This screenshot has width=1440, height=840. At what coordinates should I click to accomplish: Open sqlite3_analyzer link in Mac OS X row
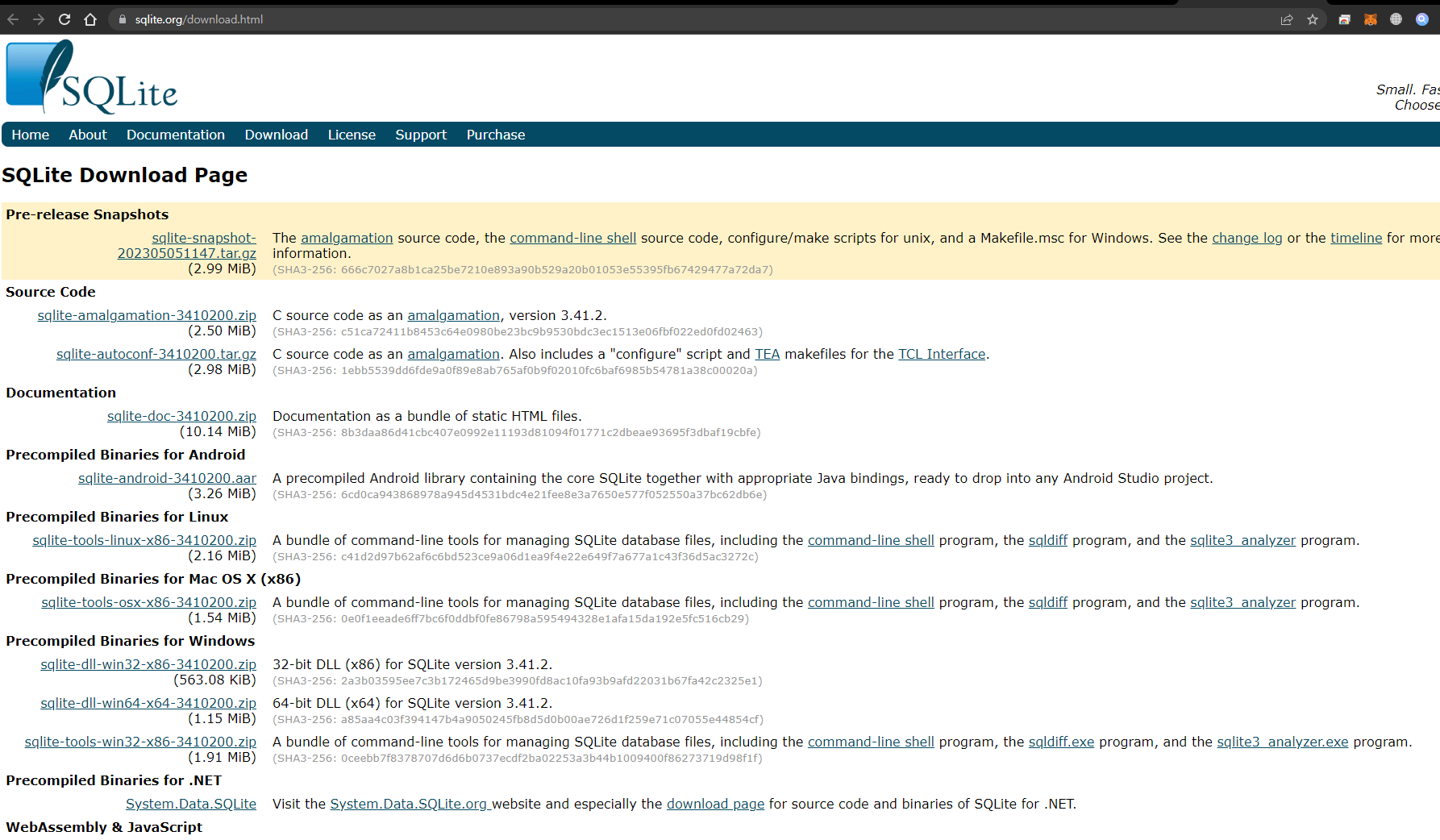(x=1242, y=602)
